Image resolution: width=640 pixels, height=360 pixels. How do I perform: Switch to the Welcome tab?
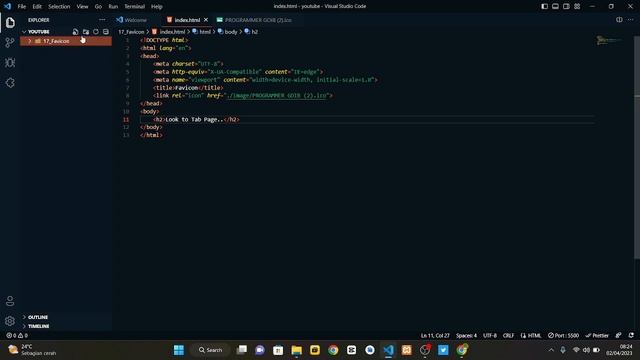[x=136, y=20]
